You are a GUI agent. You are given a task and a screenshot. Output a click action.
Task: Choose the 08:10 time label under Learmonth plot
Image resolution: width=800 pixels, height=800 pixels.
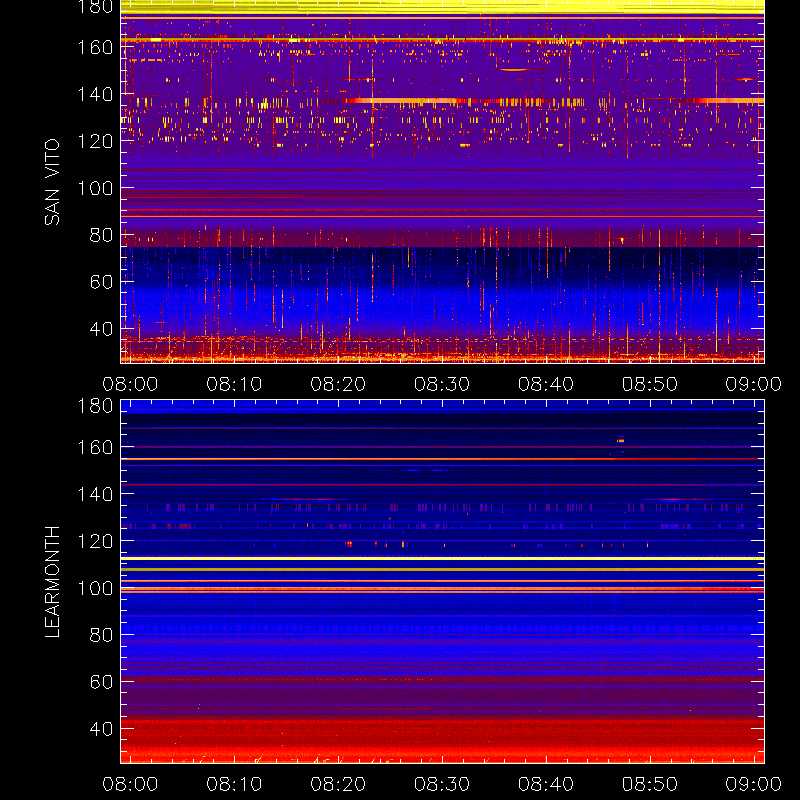tap(234, 784)
